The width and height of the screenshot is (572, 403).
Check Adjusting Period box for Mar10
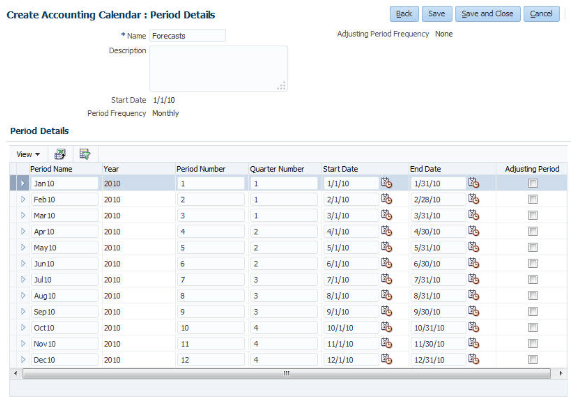(533, 215)
